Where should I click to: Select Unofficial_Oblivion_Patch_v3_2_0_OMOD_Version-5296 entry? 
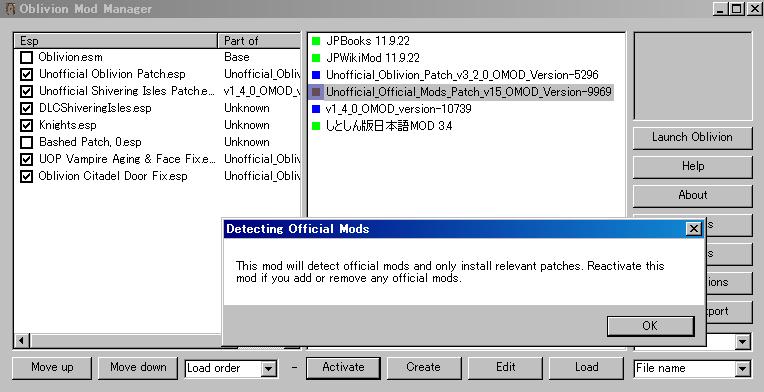click(x=462, y=75)
